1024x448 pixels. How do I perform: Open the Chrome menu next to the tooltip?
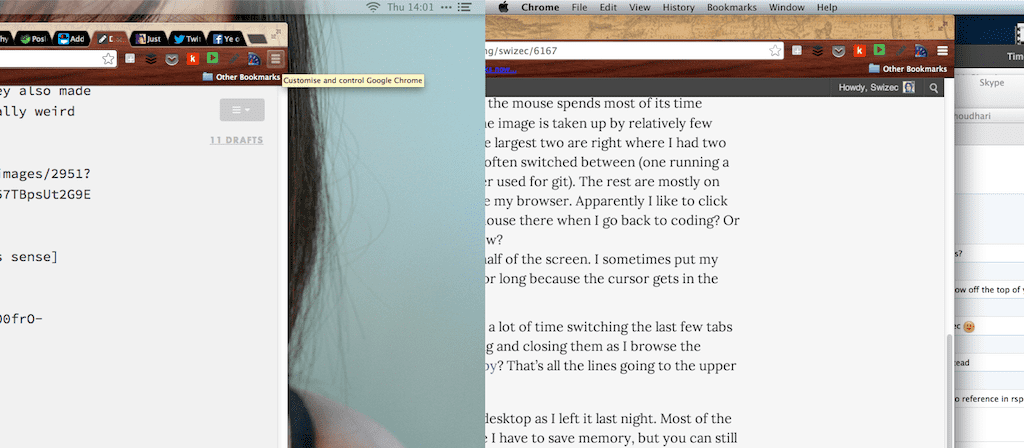click(x=275, y=59)
